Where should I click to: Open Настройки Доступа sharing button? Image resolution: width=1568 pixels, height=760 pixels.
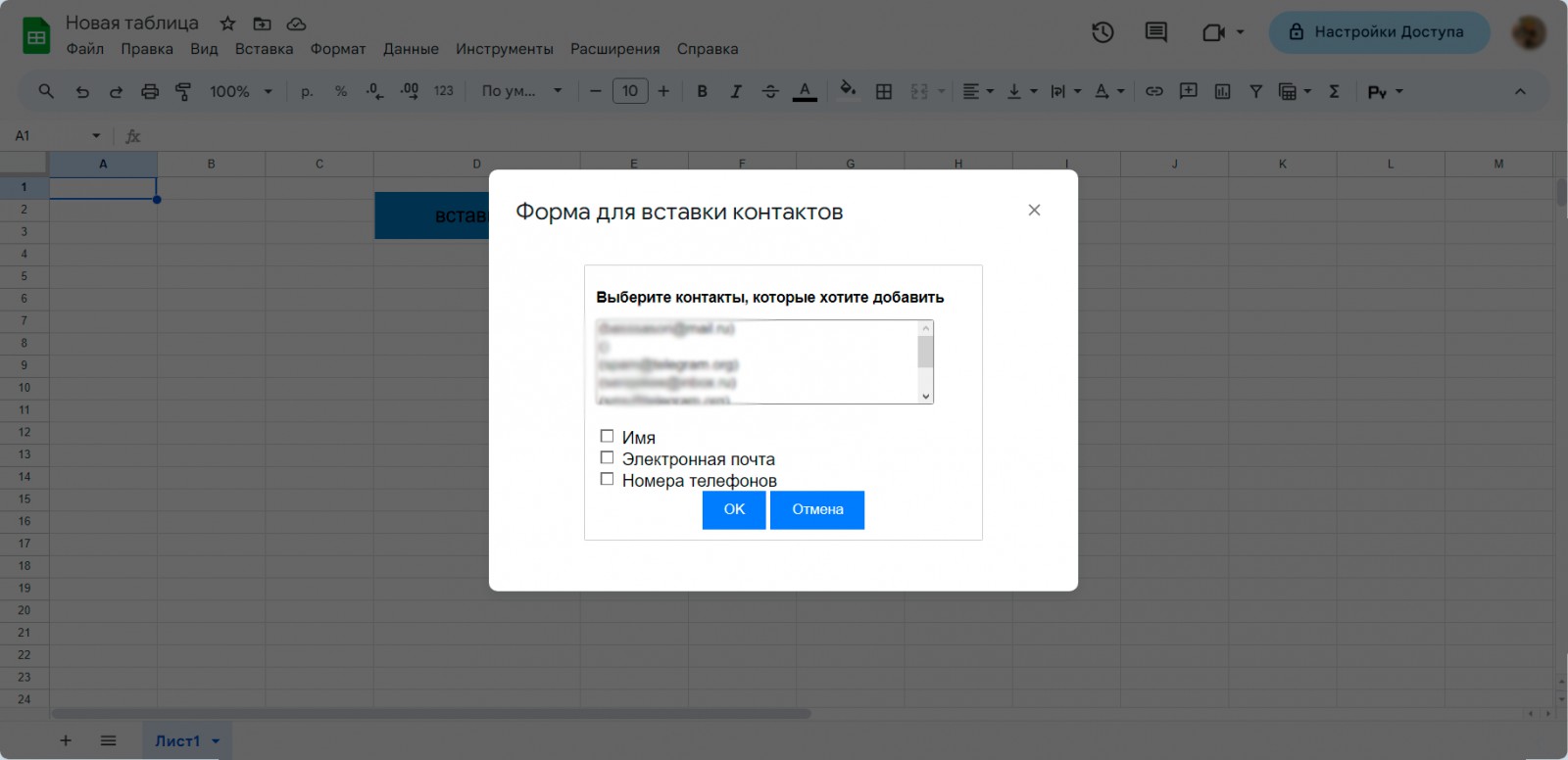1379,32
